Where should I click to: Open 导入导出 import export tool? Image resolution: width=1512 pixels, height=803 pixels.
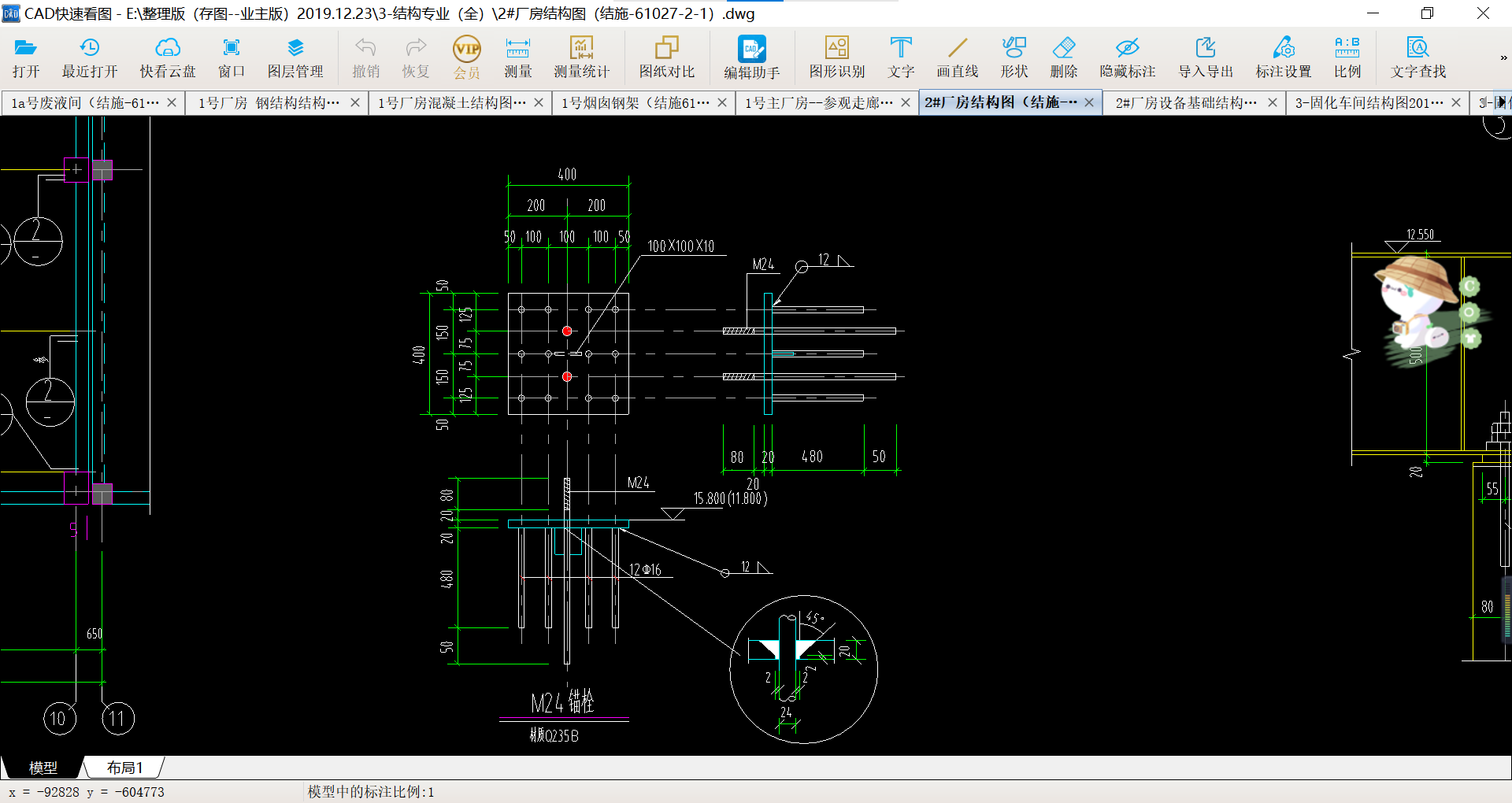pos(1206,57)
